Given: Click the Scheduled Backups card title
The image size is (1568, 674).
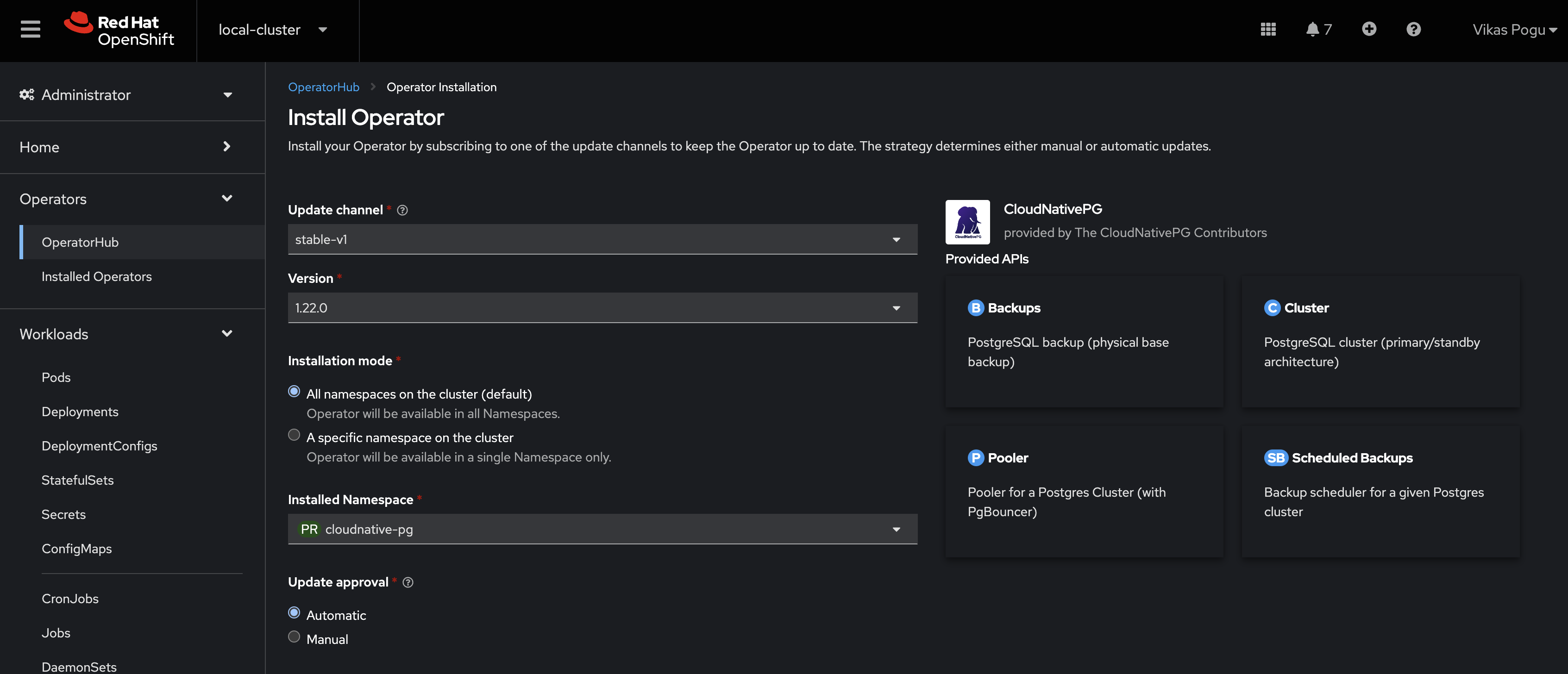Looking at the screenshot, I should tap(1352, 457).
